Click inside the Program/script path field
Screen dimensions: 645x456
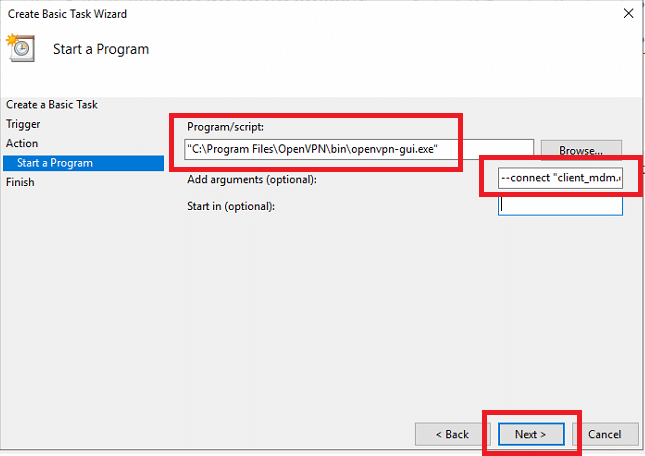tap(359, 149)
